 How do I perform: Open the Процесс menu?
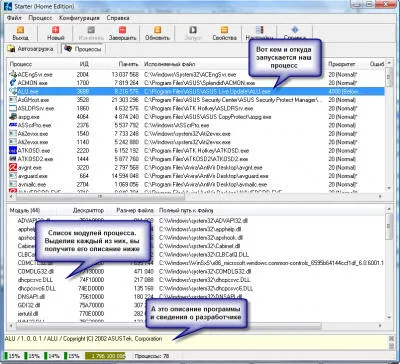tap(40, 18)
